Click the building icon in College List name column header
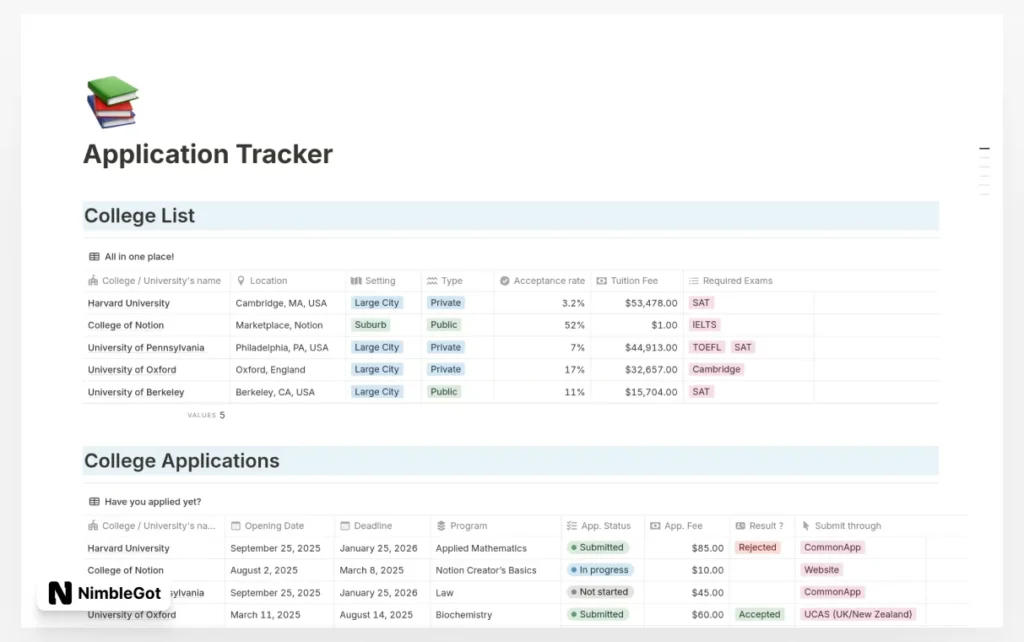This screenshot has width=1024, height=642. click(93, 281)
